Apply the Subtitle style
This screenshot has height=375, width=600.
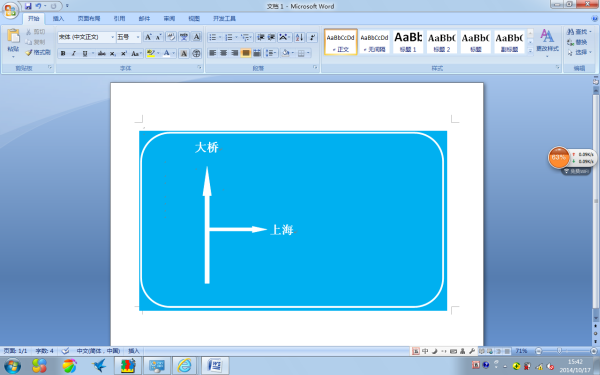pyautogui.click(x=509, y=42)
